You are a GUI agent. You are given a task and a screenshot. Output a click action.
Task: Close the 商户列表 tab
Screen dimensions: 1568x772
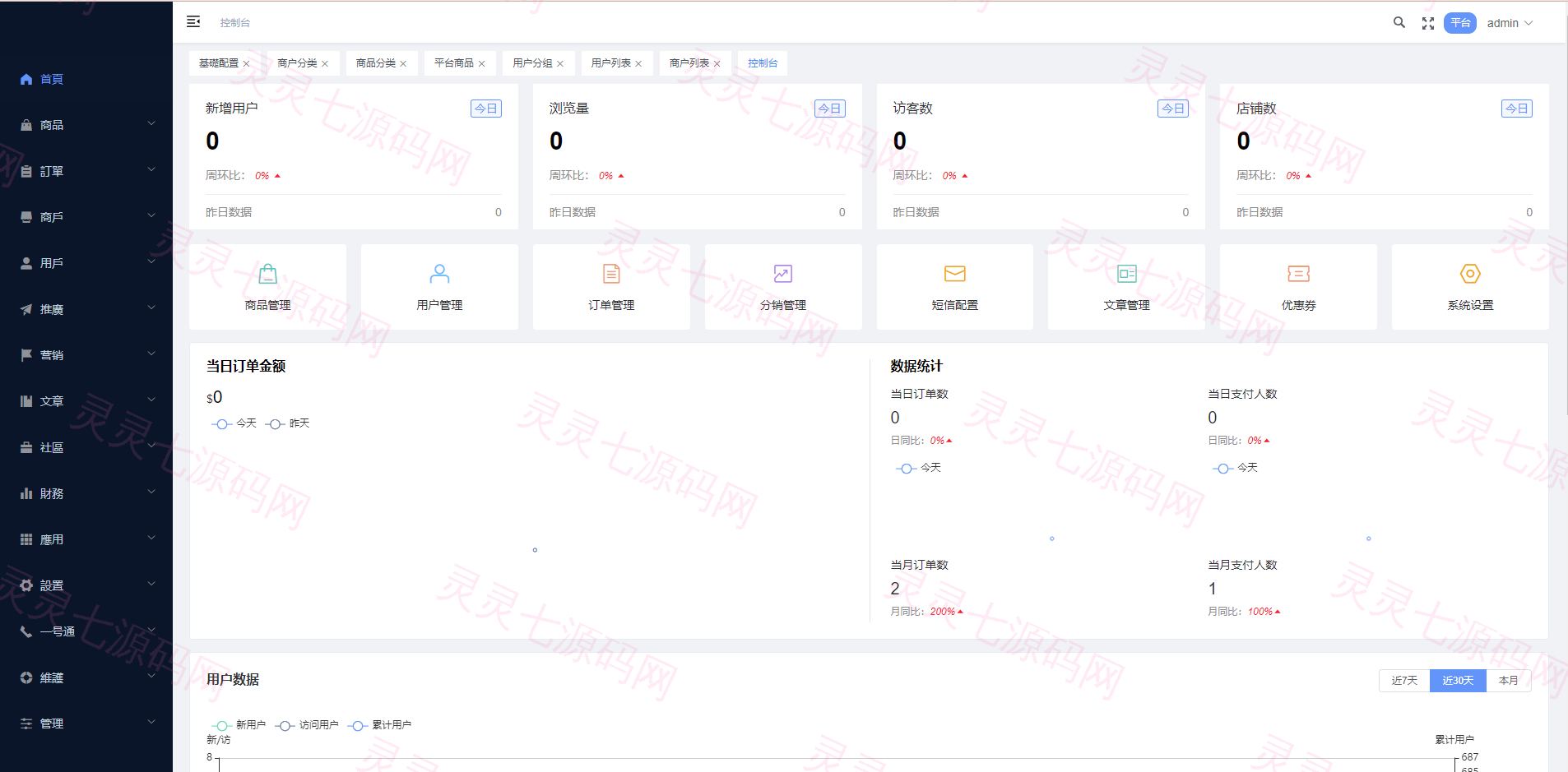717,64
